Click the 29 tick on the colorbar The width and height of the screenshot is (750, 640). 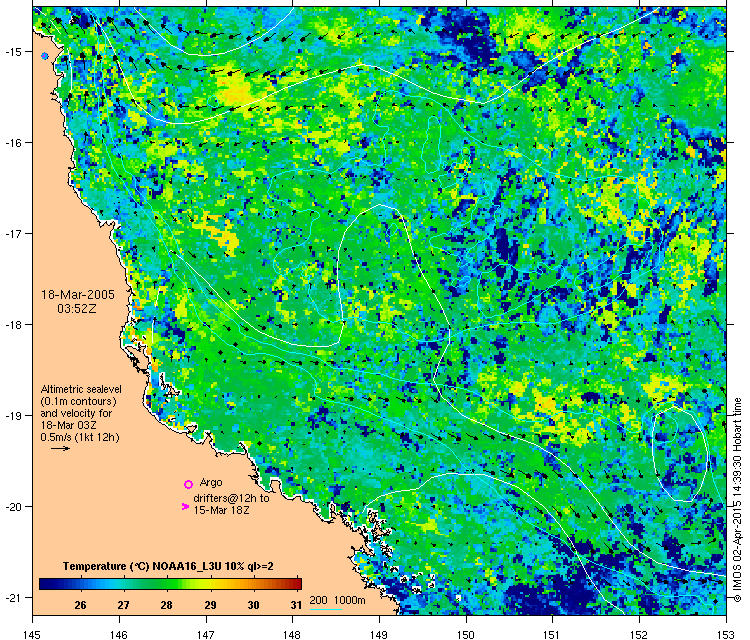coord(210,605)
